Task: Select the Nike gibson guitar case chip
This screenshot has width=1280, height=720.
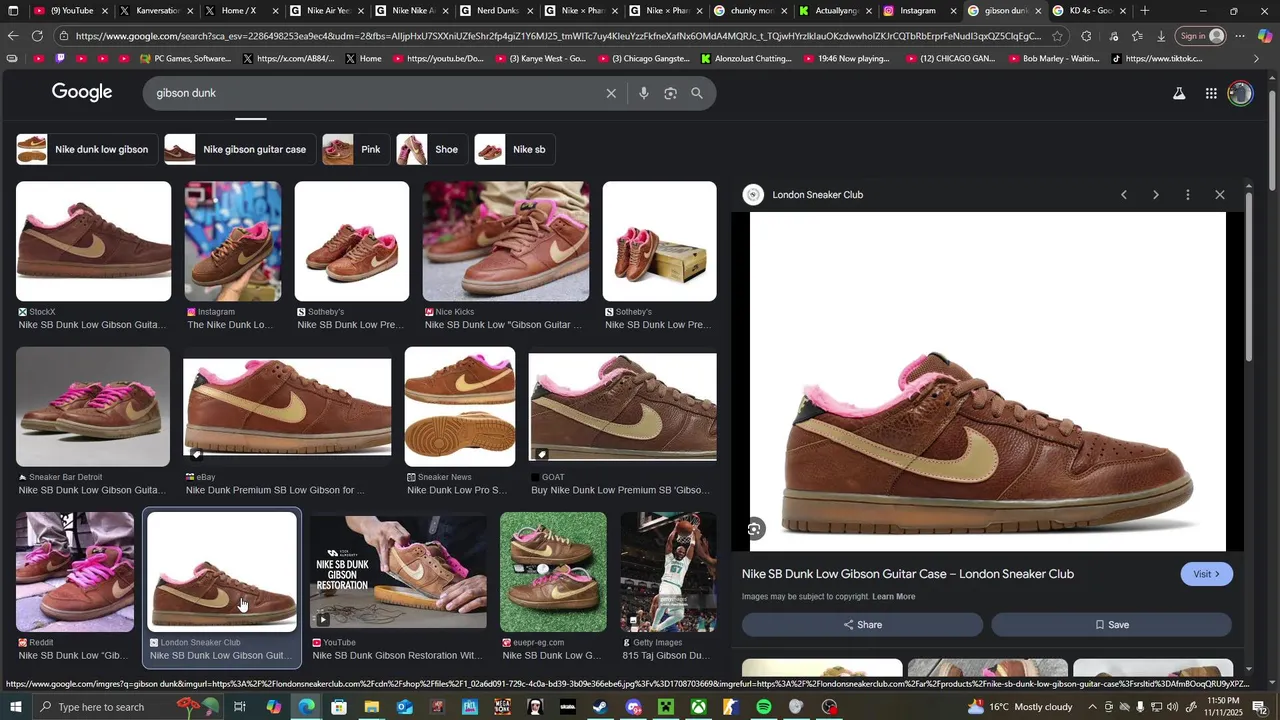Action: [240, 150]
